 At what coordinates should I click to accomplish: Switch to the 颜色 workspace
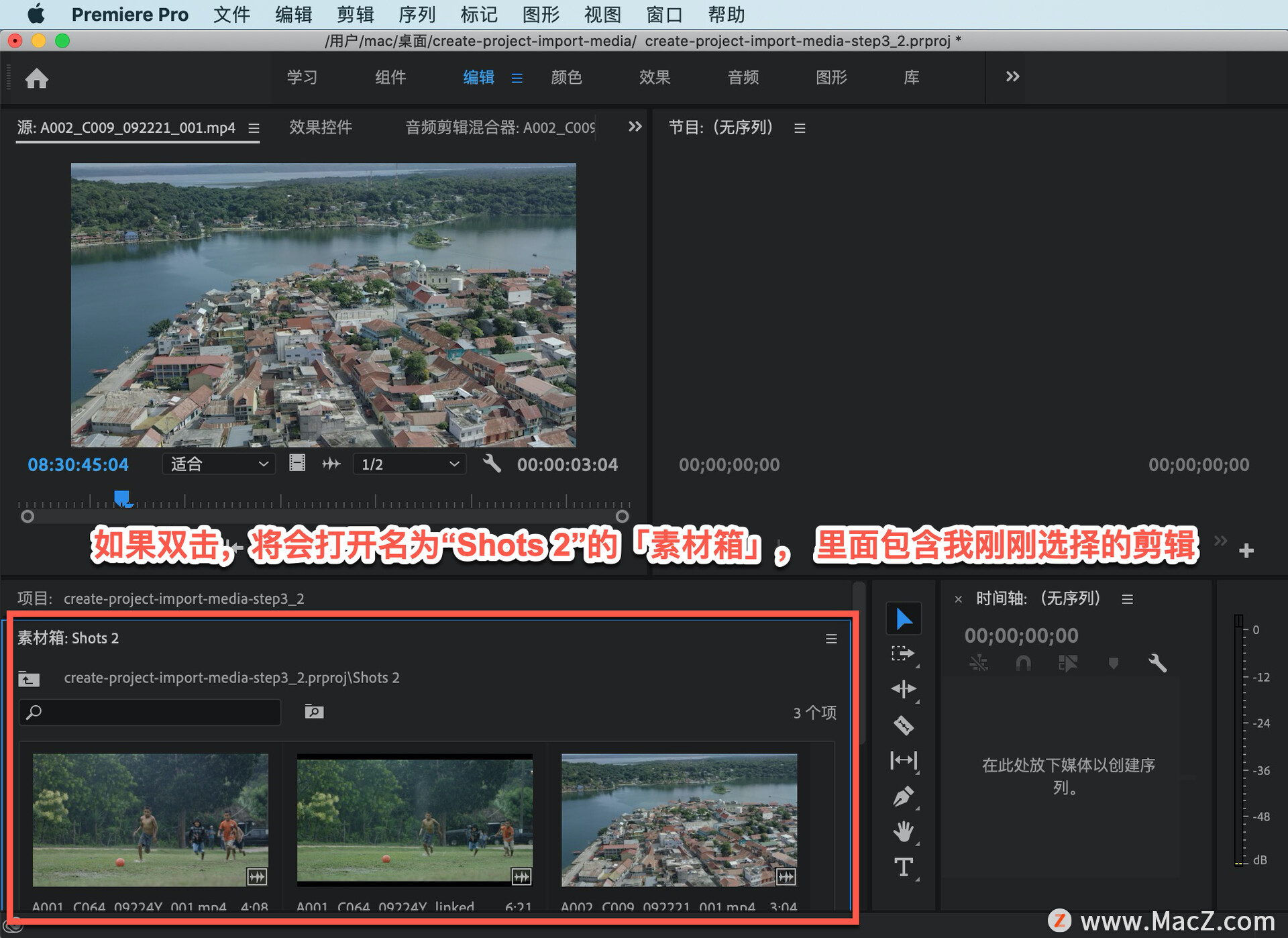coord(566,77)
